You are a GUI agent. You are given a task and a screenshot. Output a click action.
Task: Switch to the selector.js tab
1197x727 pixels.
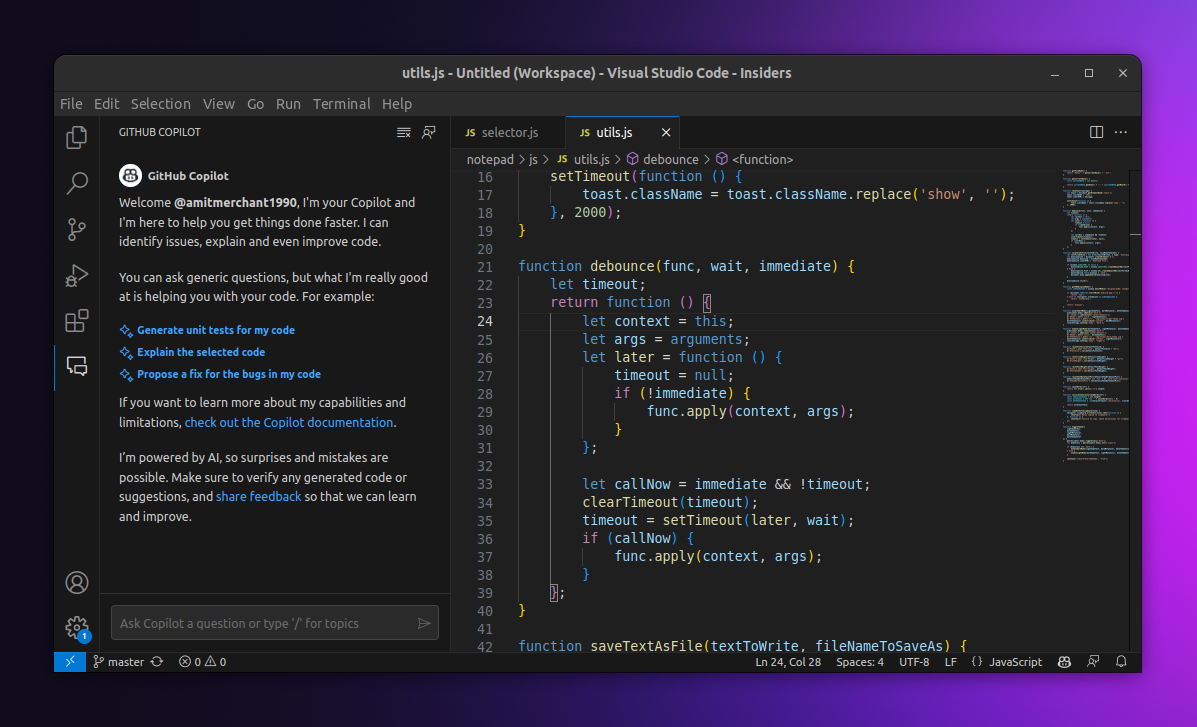pos(508,131)
